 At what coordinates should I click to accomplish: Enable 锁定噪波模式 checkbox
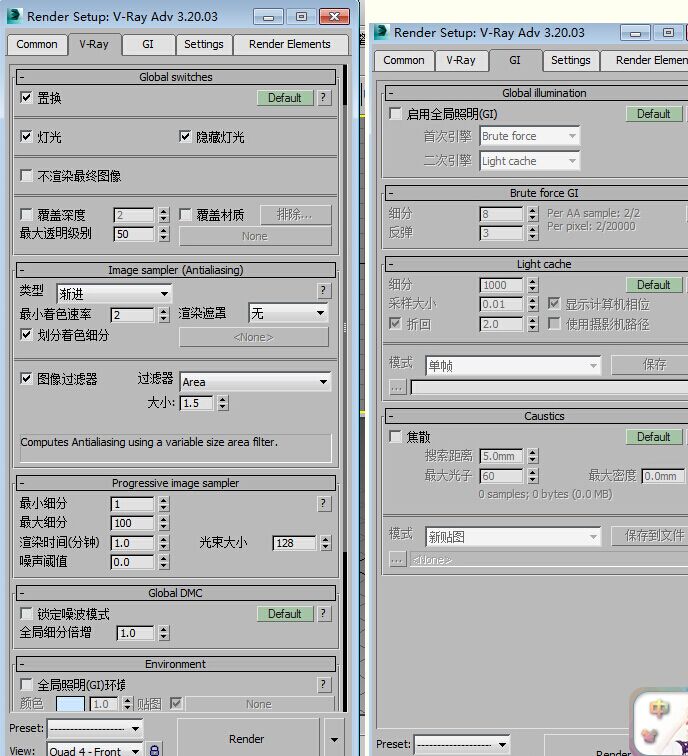point(27,614)
